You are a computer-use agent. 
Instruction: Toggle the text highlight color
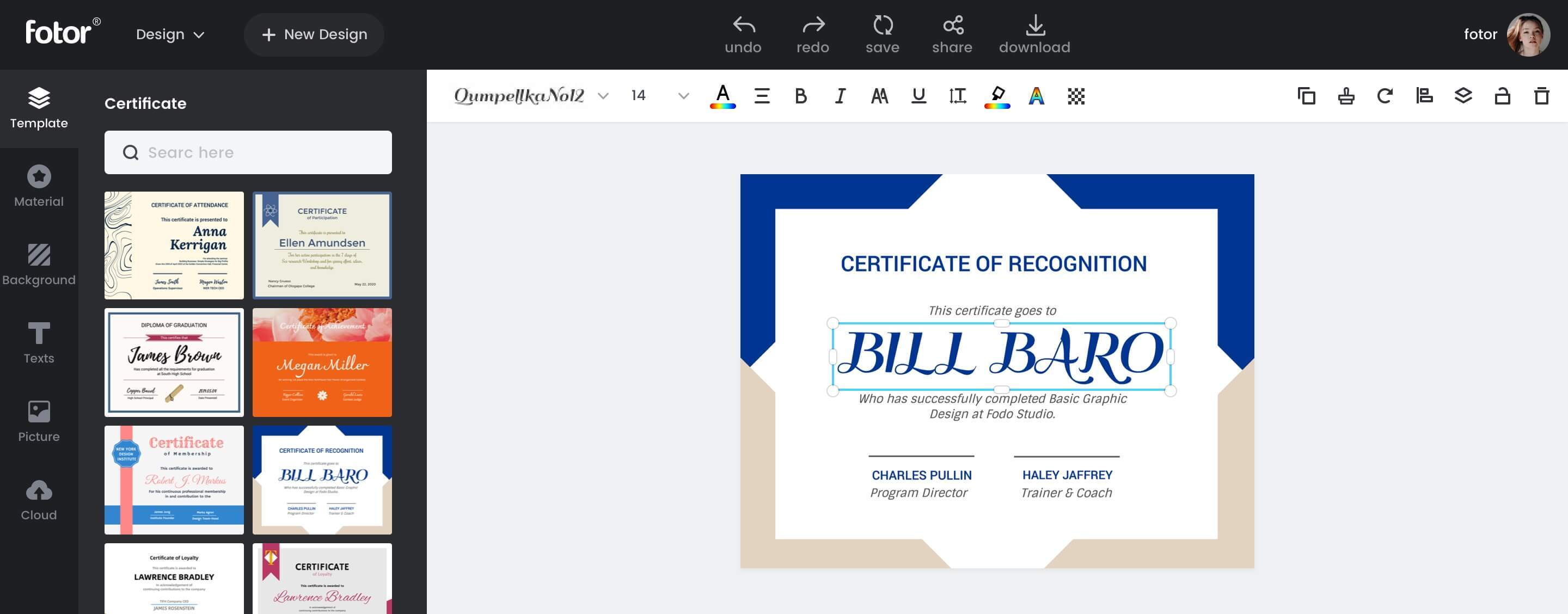(x=997, y=95)
